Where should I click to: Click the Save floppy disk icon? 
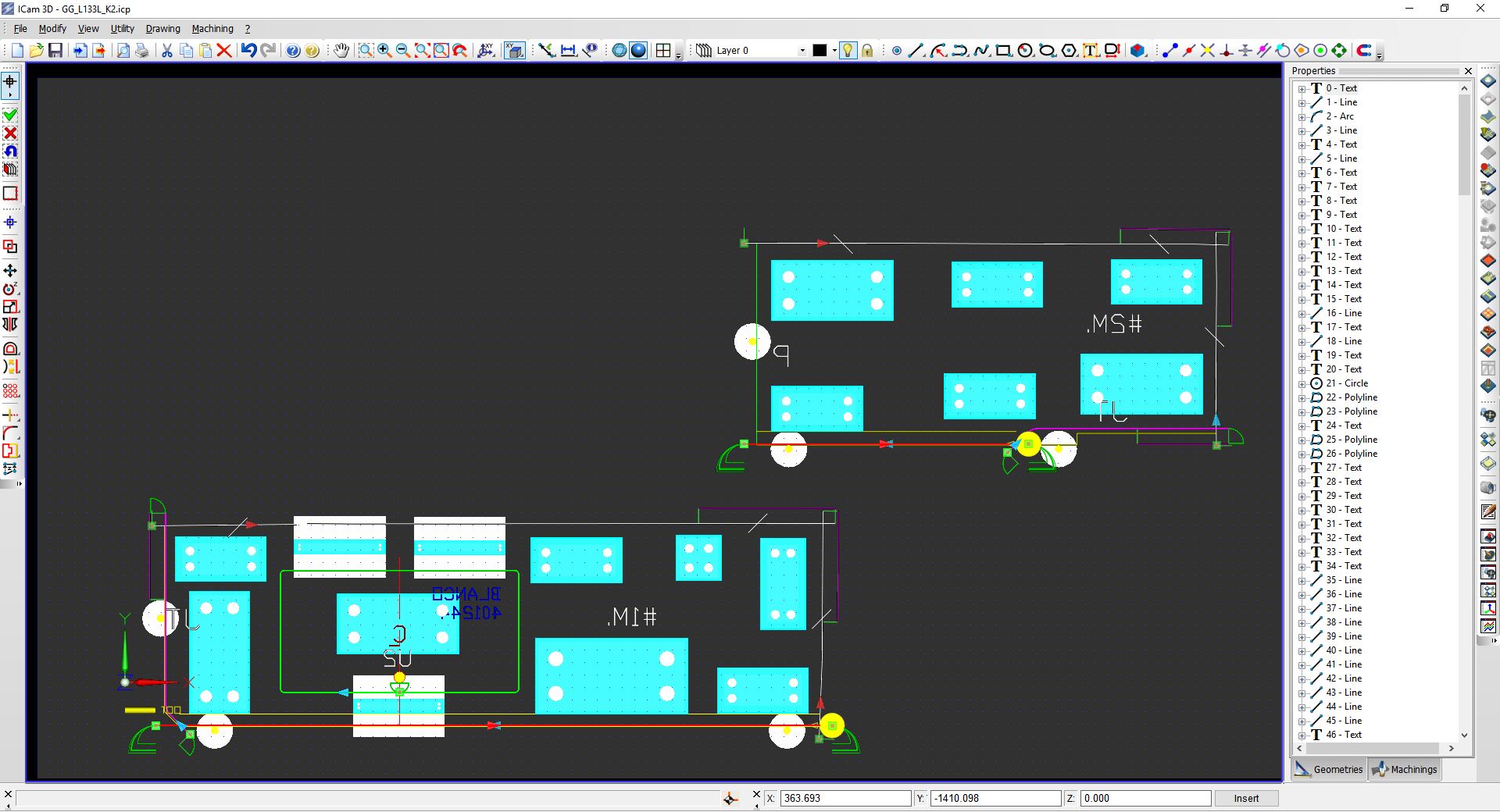coord(55,51)
